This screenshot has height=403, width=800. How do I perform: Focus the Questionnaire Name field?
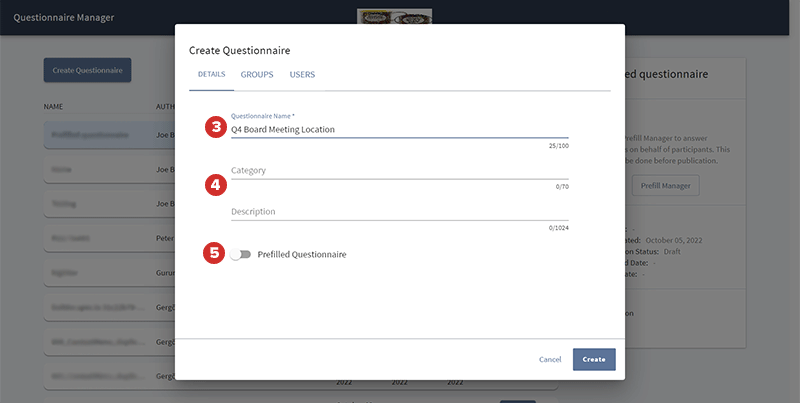(399, 129)
